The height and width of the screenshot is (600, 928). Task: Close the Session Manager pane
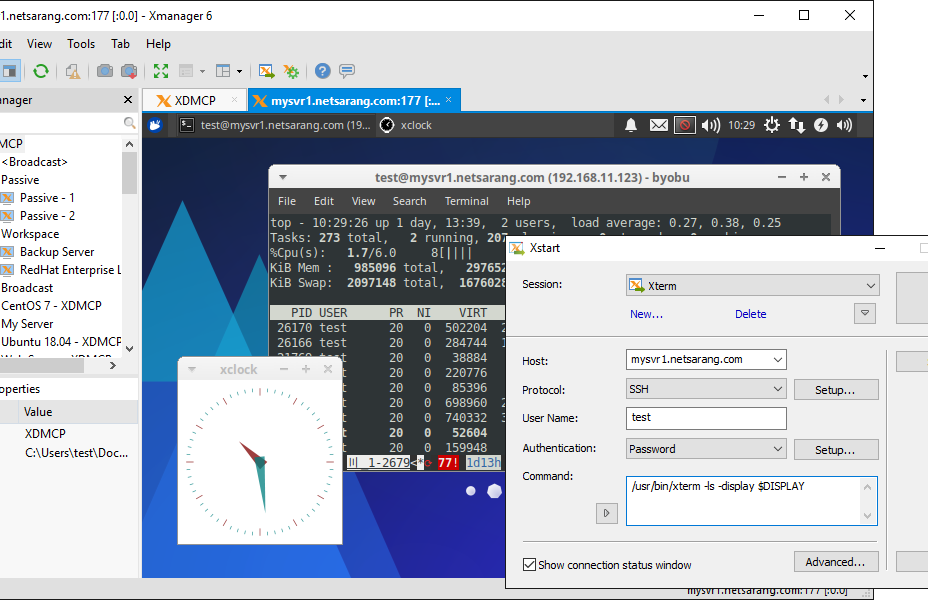coord(128,99)
